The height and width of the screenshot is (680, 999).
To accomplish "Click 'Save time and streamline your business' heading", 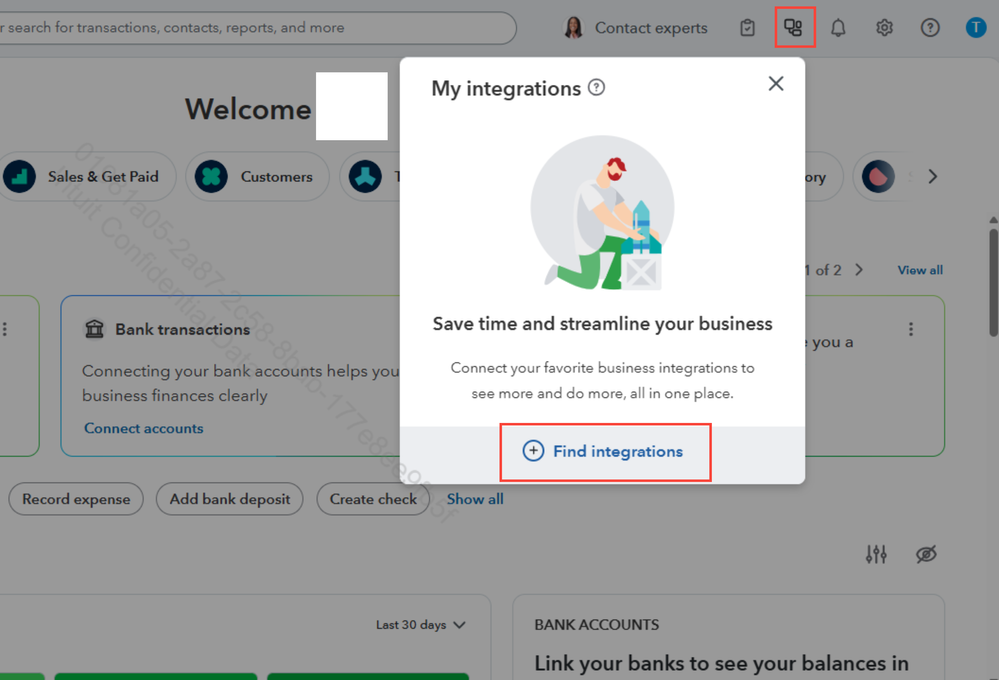I will [x=602, y=324].
